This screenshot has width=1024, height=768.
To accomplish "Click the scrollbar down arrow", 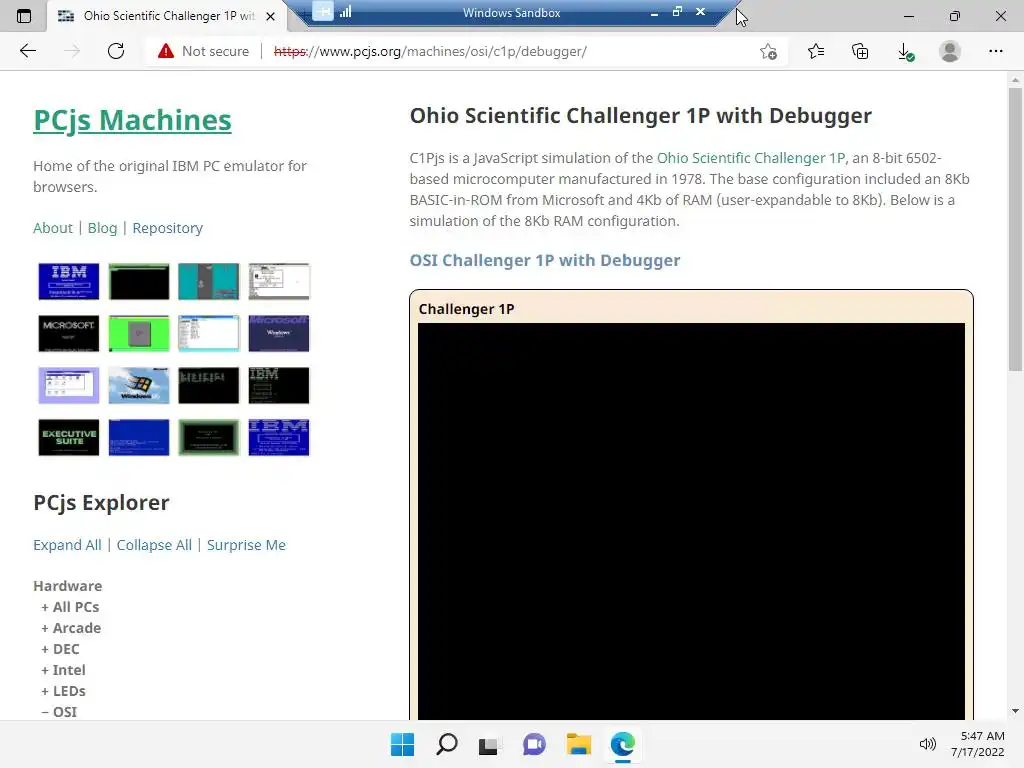I will 1015,711.
